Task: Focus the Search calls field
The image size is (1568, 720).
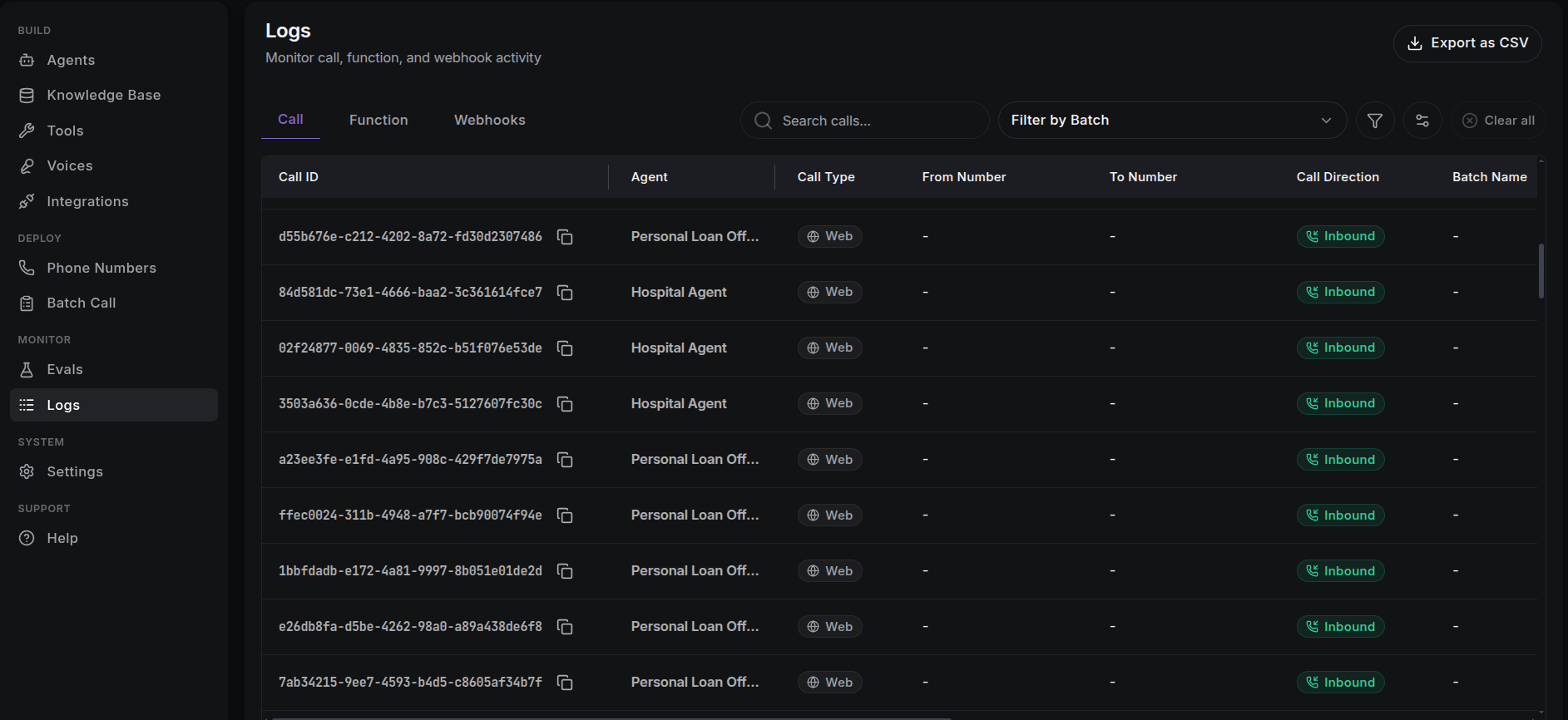Action: (x=865, y=121)
